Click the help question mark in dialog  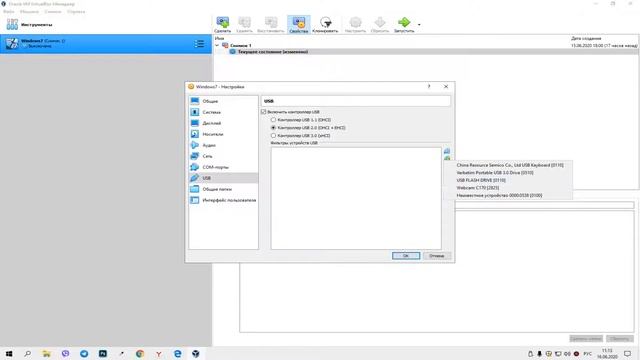point(429,87)
